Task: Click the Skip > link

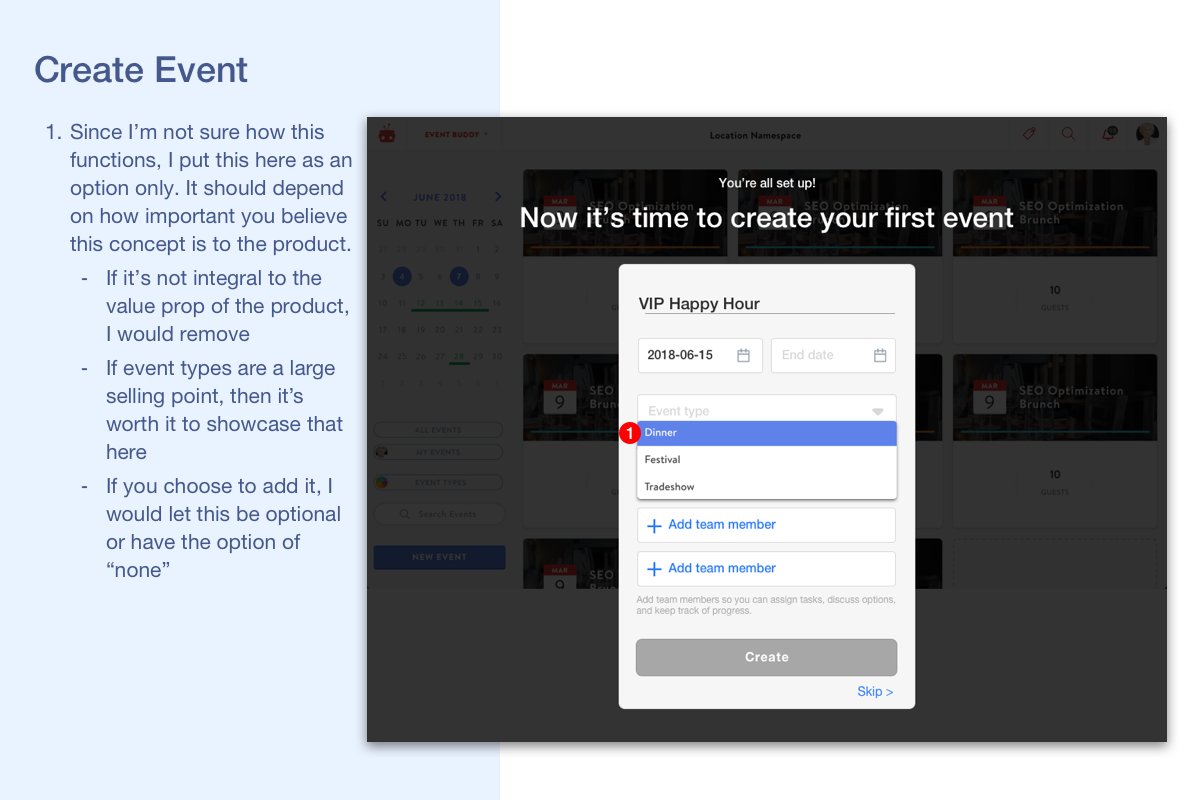Action: pyautogui.click(x=875, y=692)
